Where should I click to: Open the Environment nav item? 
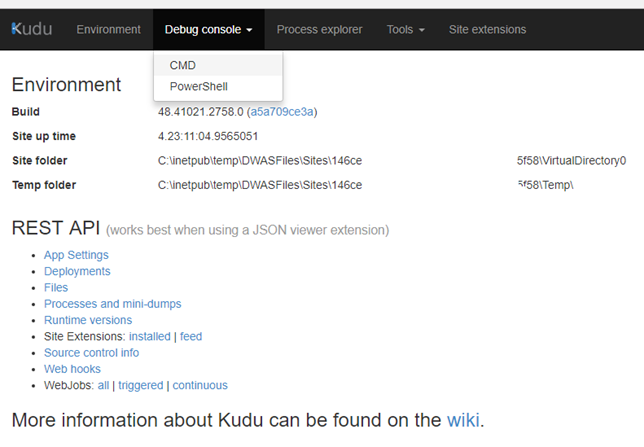coord(108,30)
